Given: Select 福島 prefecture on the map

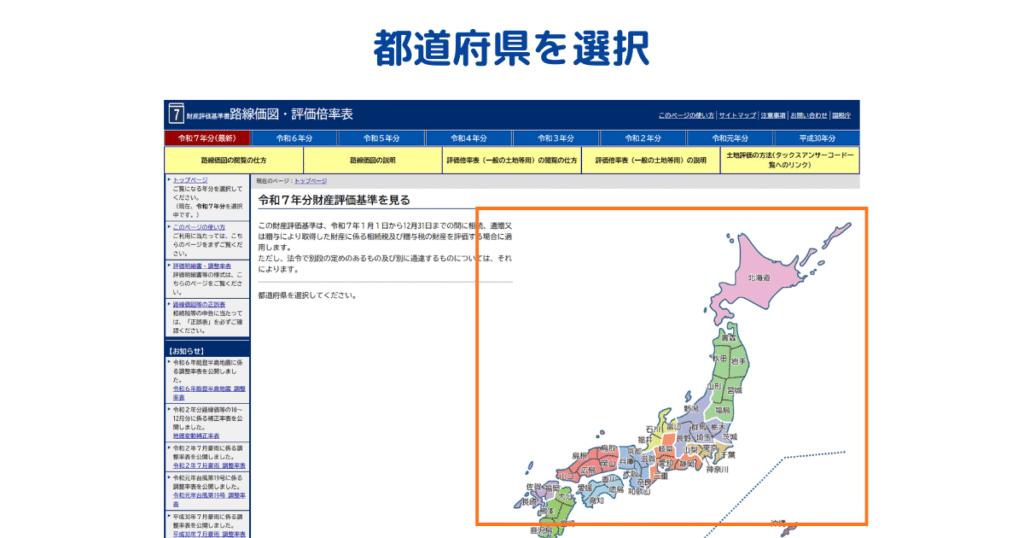Looking at the screenshot, I should (x=721, y=410).
